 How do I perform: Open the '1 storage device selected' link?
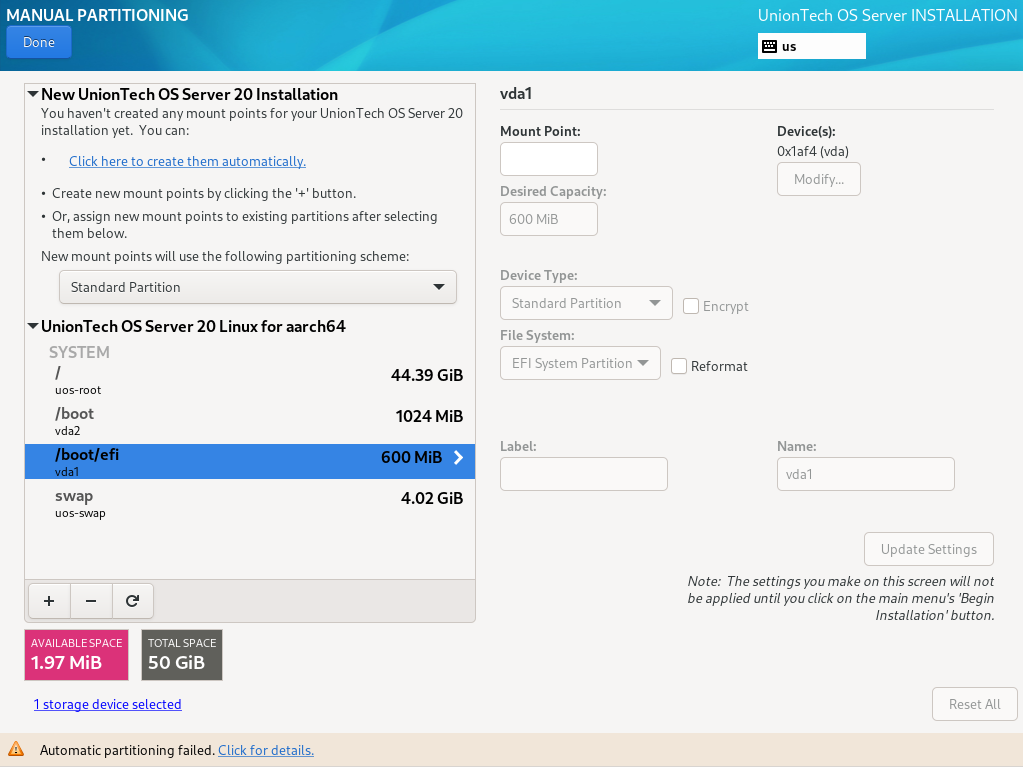pyautogui.click(x=108, y=704)
